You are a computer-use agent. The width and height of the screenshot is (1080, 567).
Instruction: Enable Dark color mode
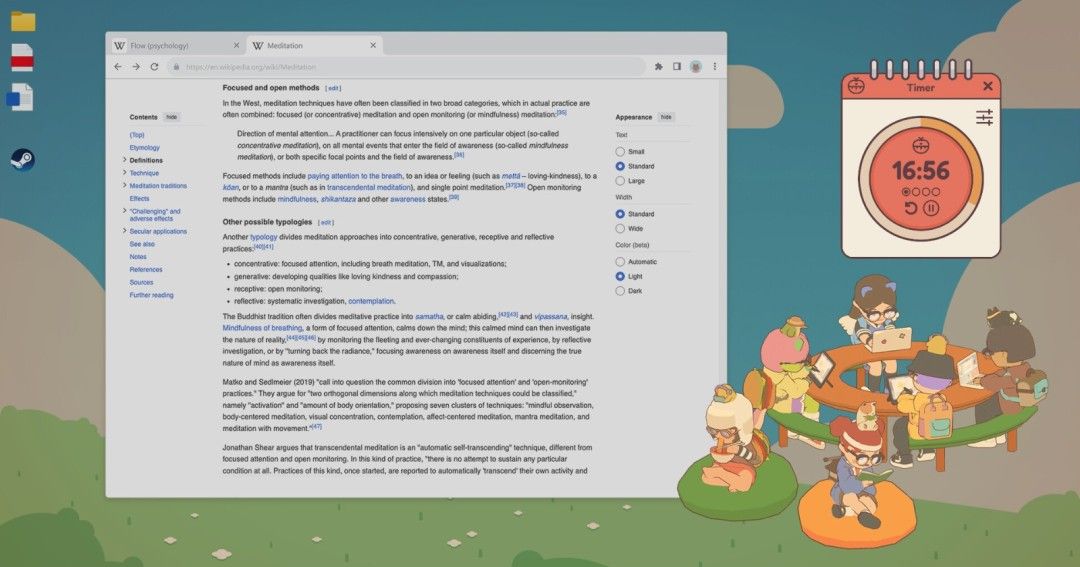pyautogui.click(x=620, y=291)
